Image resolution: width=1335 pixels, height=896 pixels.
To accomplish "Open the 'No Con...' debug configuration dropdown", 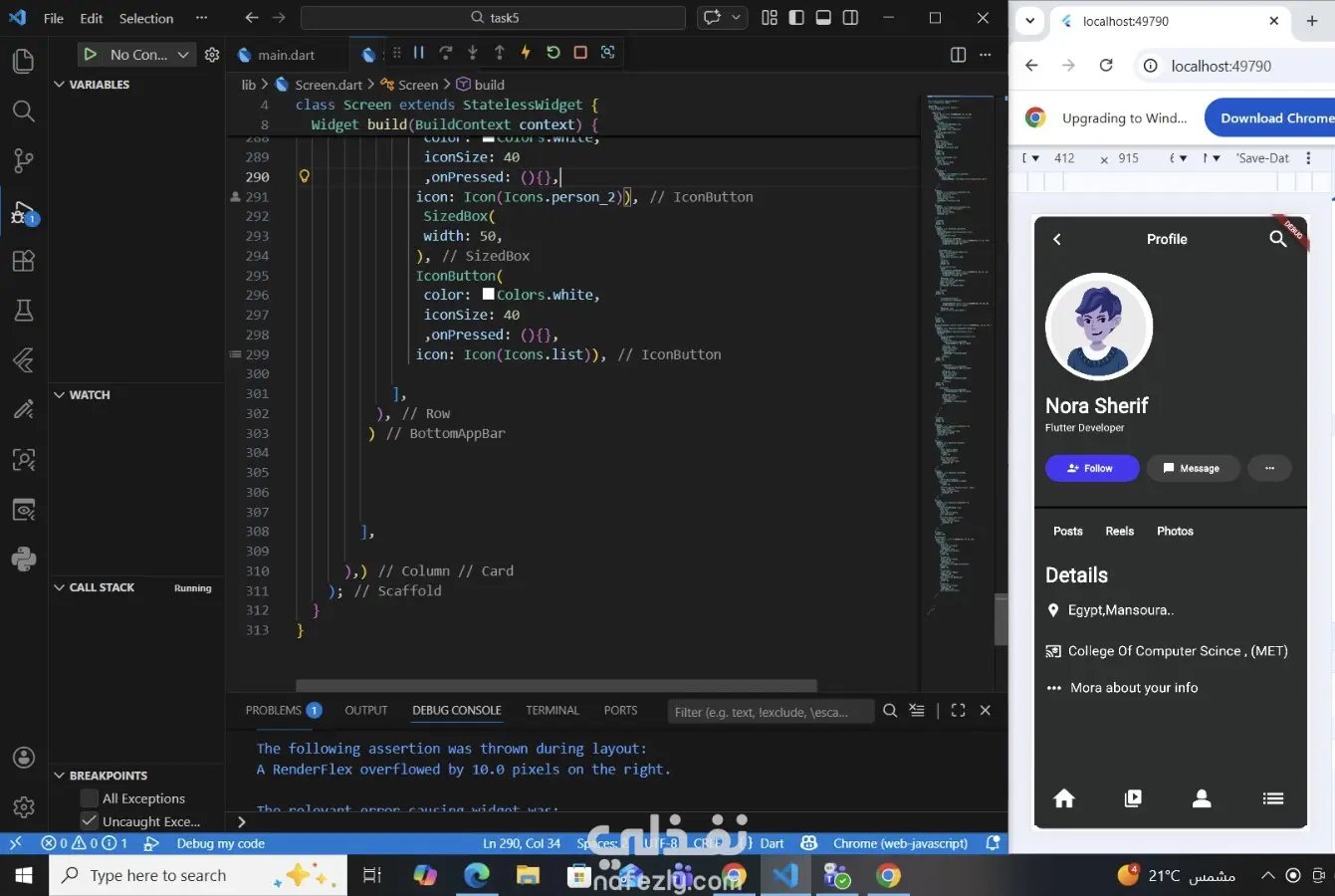I will (149, 55).
